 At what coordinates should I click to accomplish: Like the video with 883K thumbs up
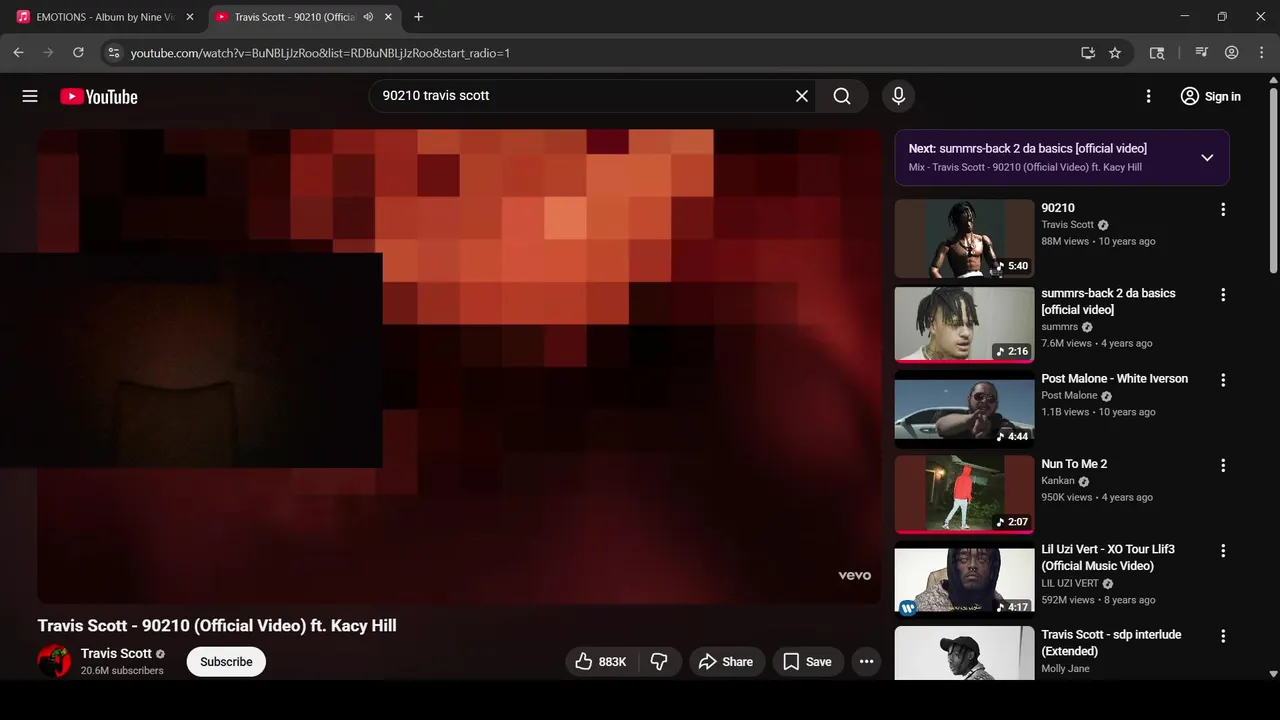click(601, 661)
